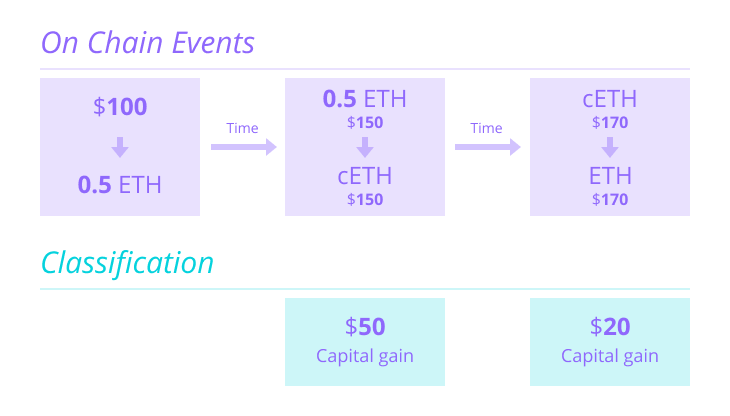
Task: Click the 0.5 ETH label in middle box
Action: pos(365,99)
